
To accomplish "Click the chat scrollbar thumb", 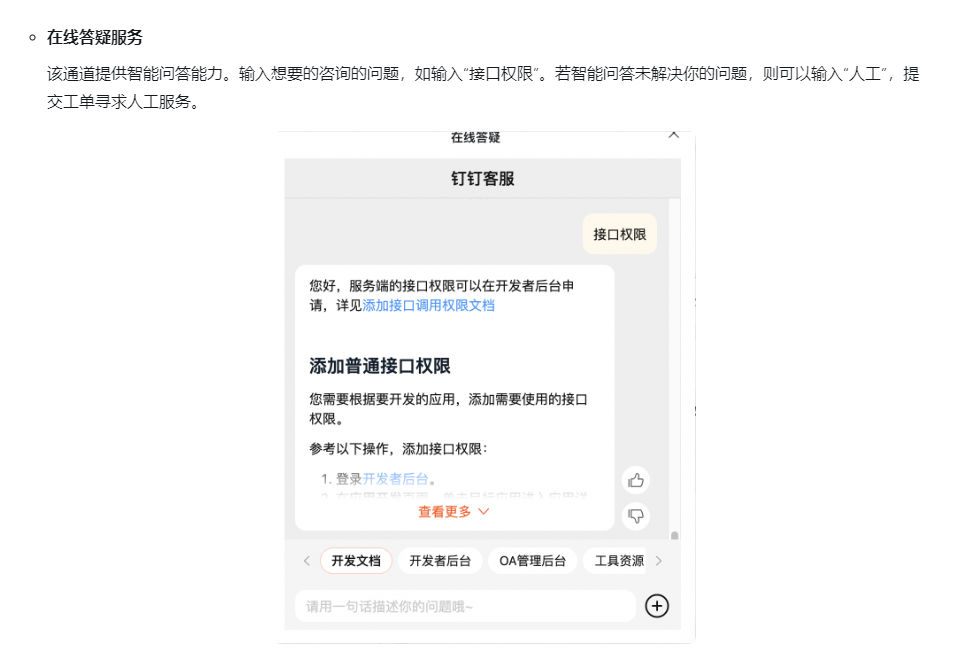I will pyautogui.click(x=675, y=536).
